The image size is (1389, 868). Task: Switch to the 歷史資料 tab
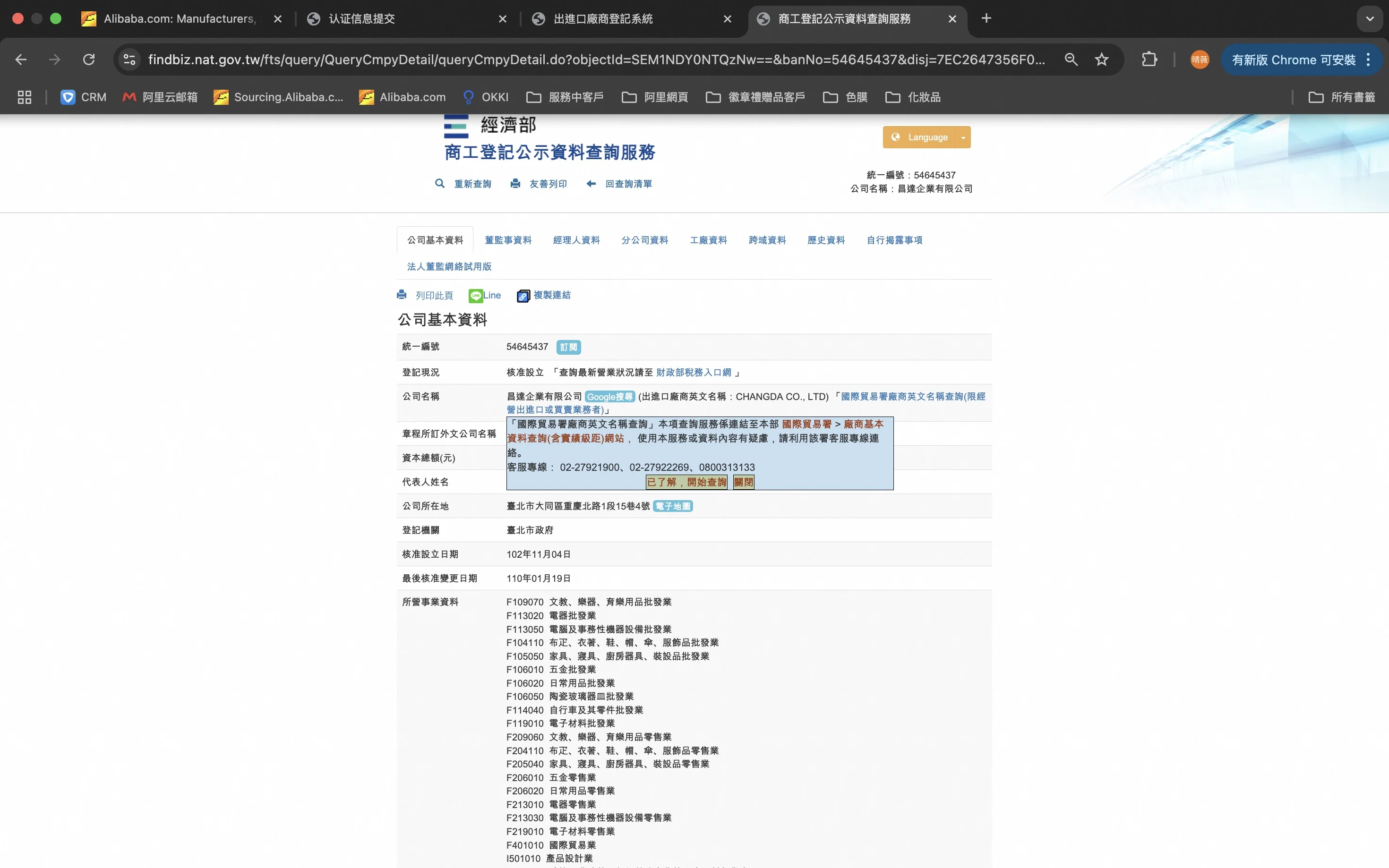point(826,240)
